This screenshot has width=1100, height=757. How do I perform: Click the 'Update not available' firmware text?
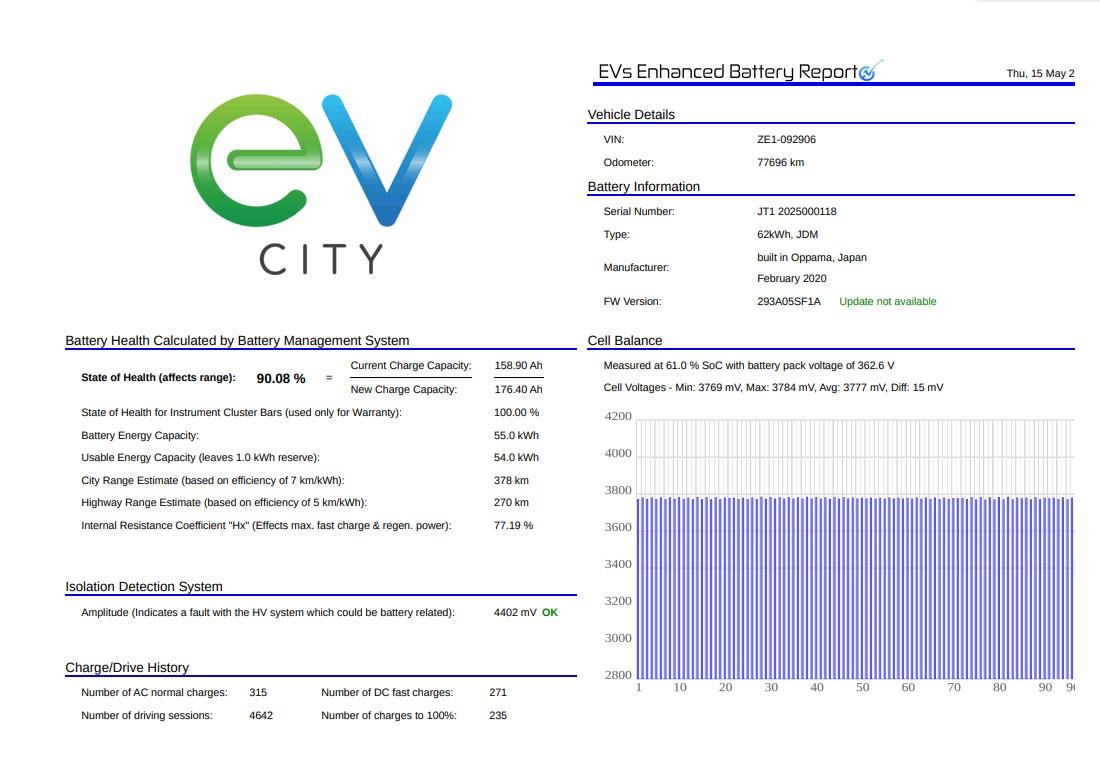[x=887, y=302]
